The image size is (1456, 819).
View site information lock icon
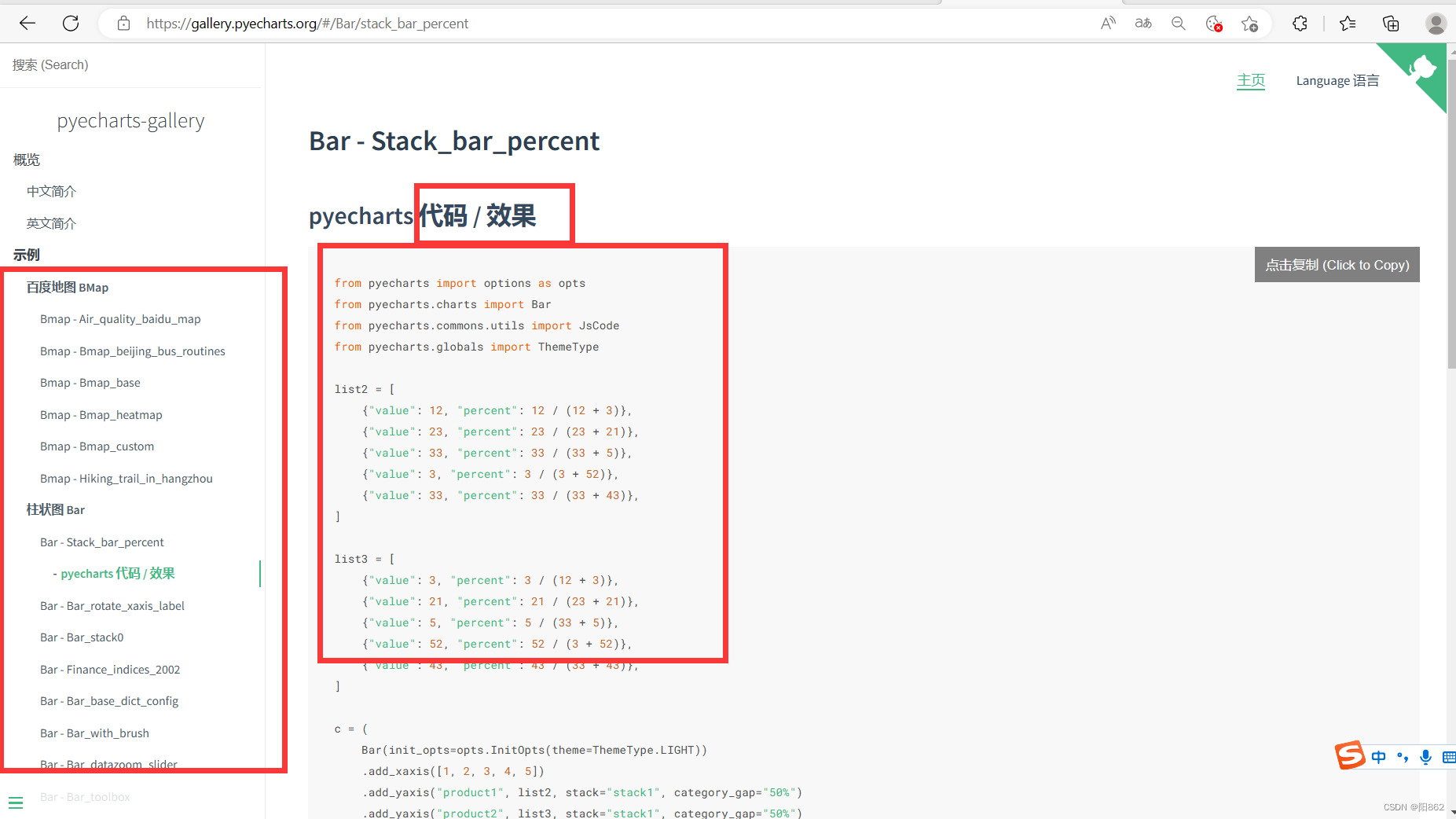pyautogui.click(x=123, y=24)
